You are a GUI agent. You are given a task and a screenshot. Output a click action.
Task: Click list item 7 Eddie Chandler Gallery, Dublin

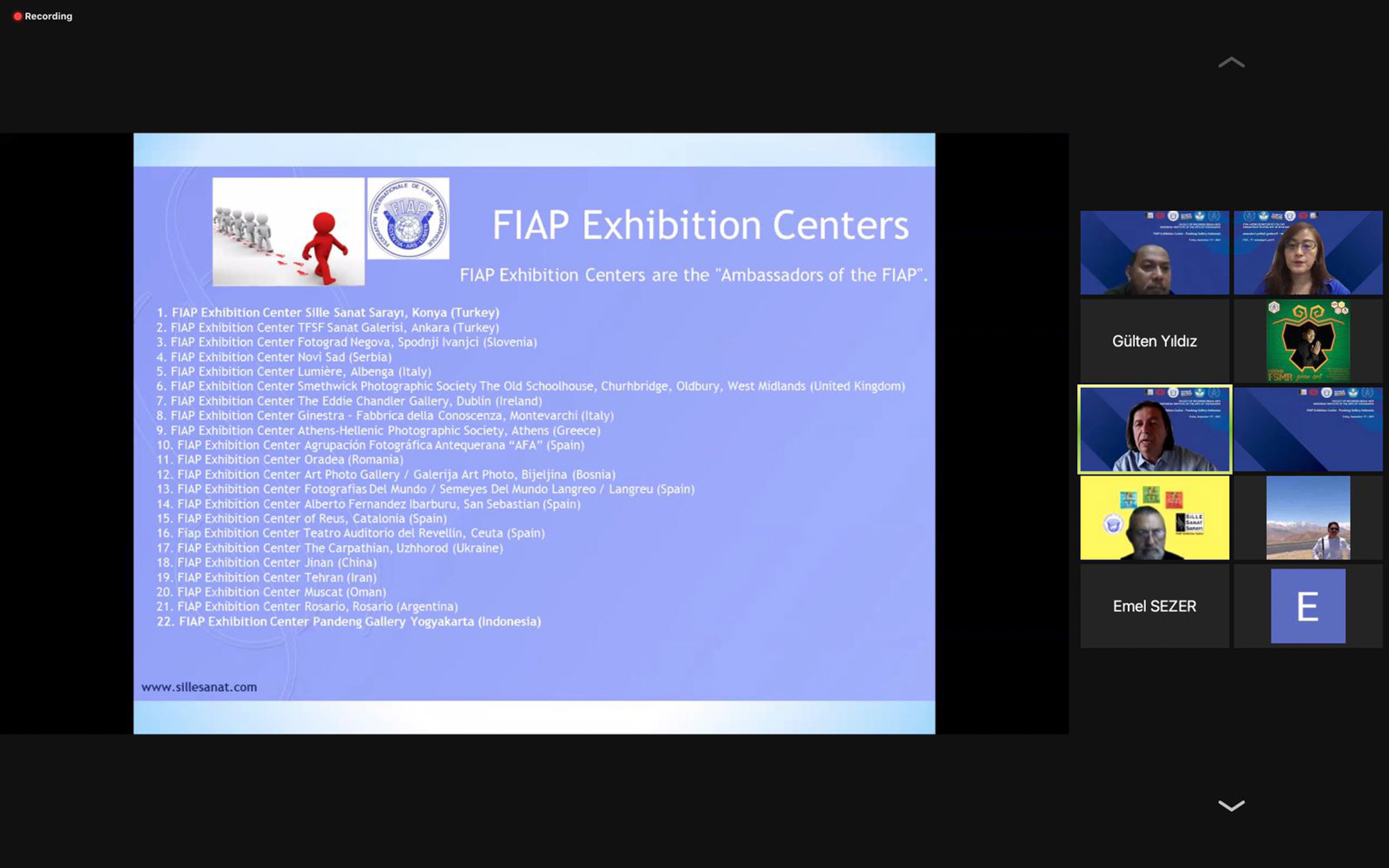349,401
